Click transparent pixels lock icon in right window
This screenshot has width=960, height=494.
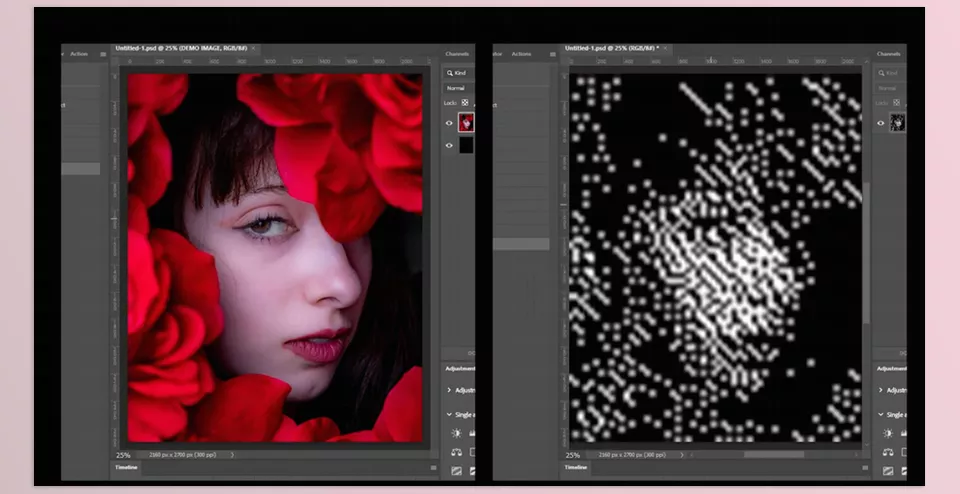pyautogui.click(x=896, y=103)
